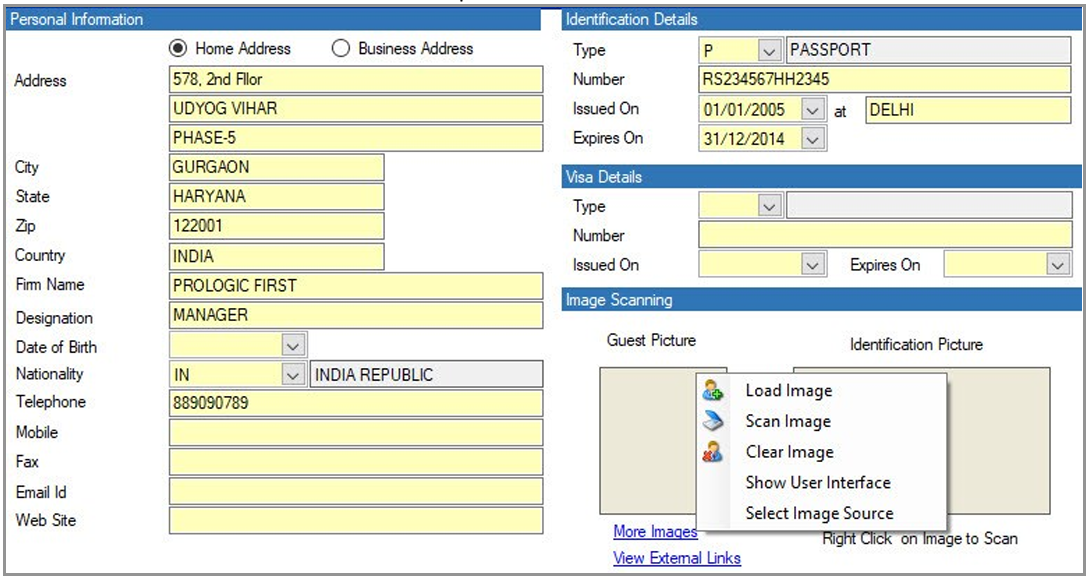The image size is (1086, 576).
Task: Expand the passport Expires On date dropdown
Action: [812, 139]
